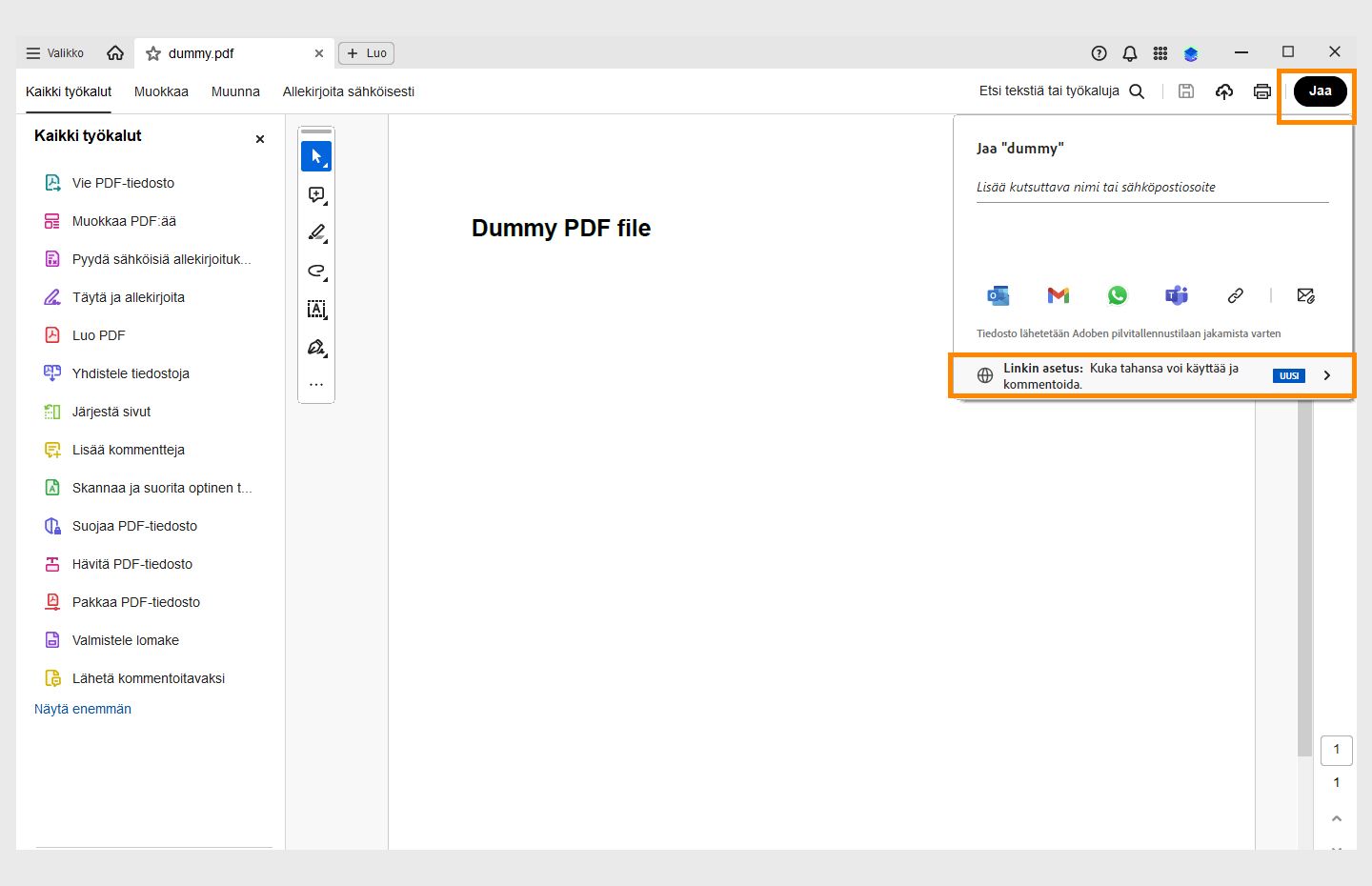Viewport: 1372px width, 886px height.
Task: Share via Outlook icon
Action: coord(998,295)
